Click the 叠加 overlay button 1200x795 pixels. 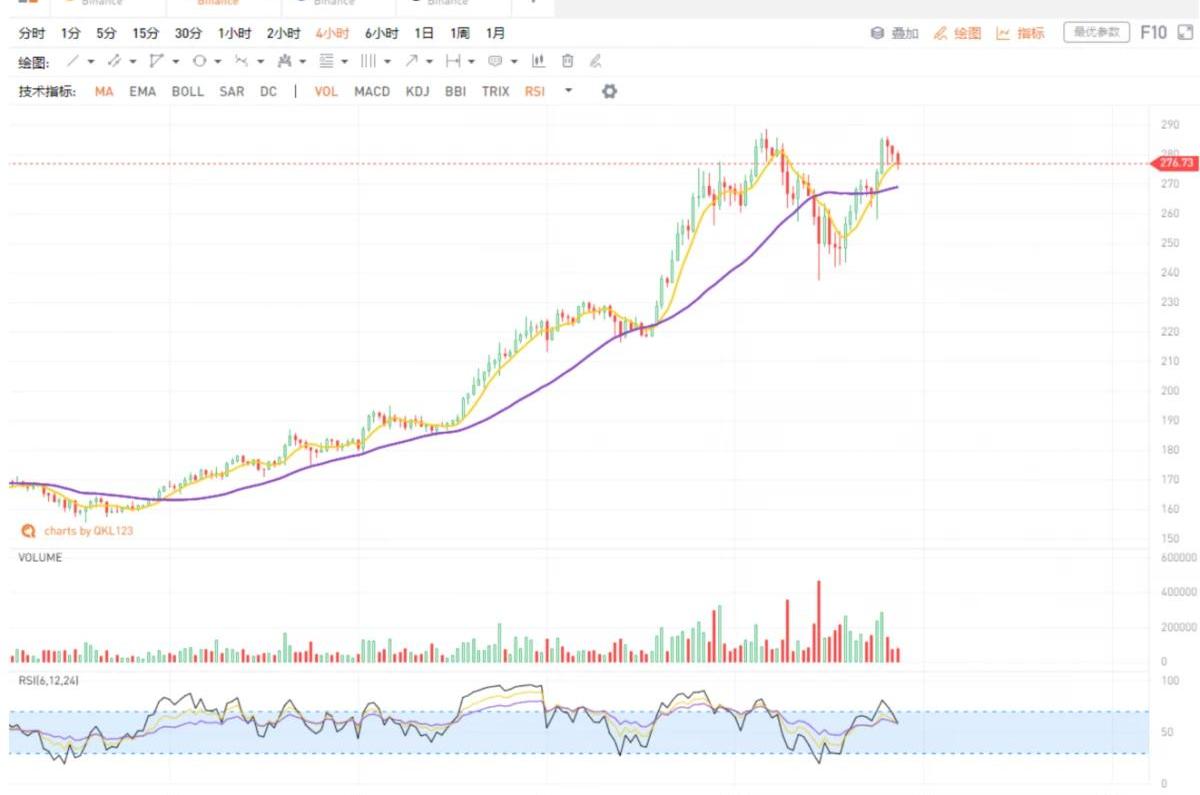coord(895,33)
